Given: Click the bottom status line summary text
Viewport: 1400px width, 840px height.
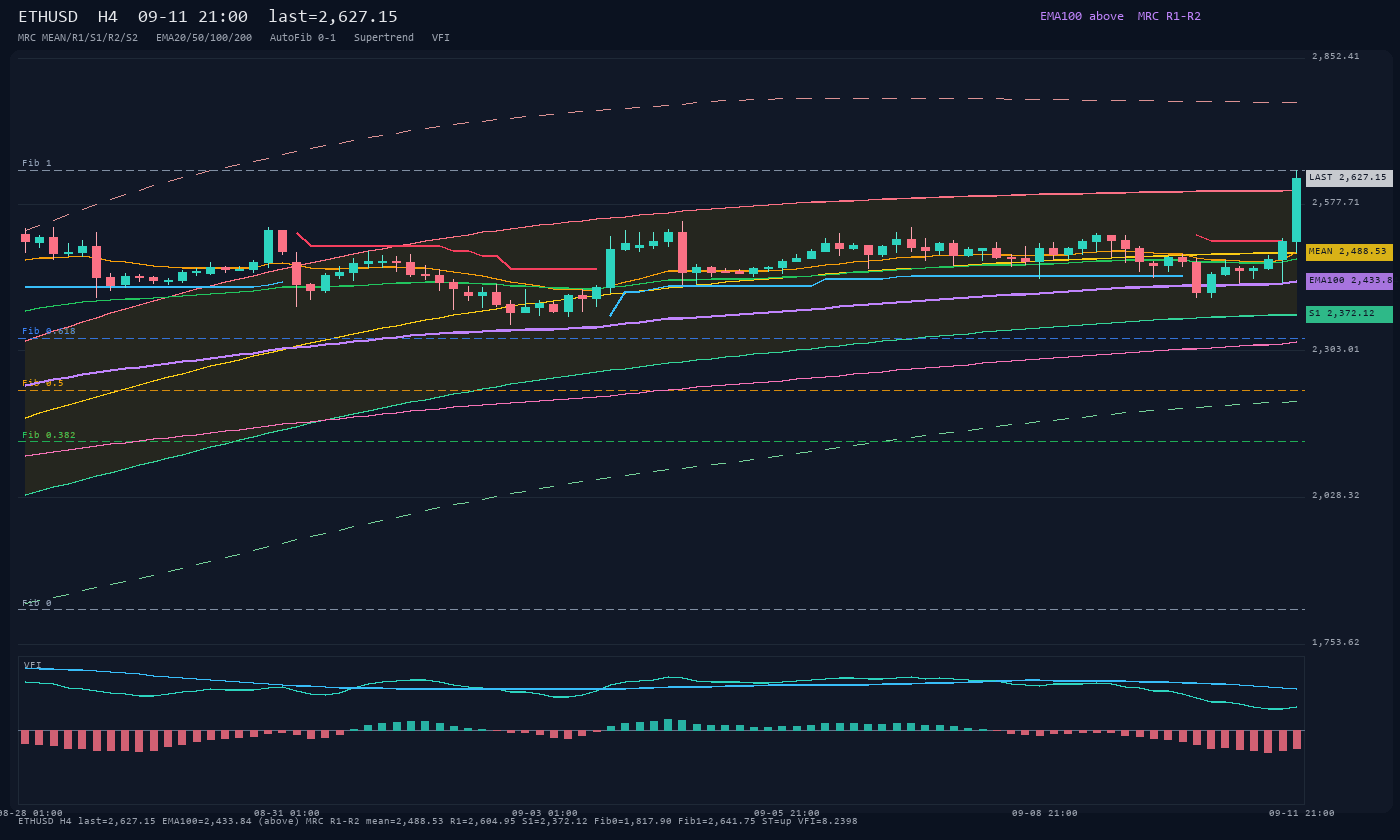Looking at the screenshot, I should 437,821.
